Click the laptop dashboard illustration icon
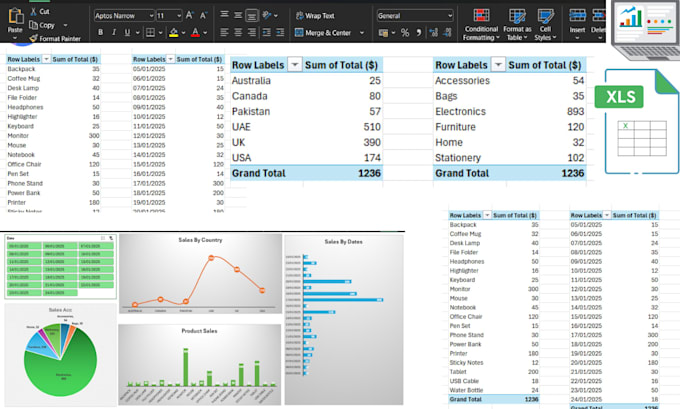Viewport: 680px width, 409px height. [646, 29]
